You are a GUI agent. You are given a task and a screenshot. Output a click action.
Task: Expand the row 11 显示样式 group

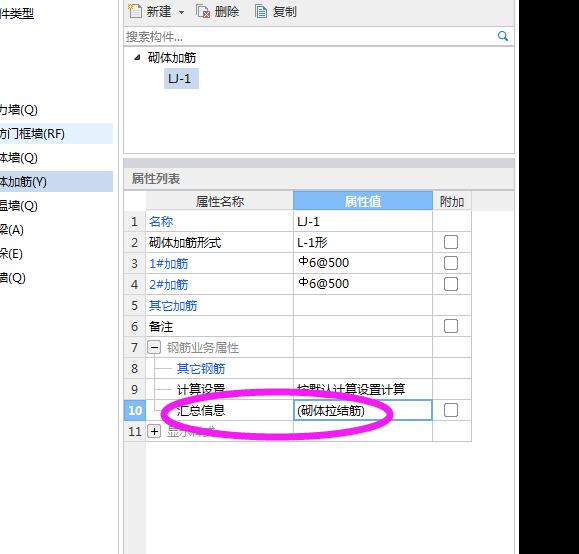tap(154, 431)
